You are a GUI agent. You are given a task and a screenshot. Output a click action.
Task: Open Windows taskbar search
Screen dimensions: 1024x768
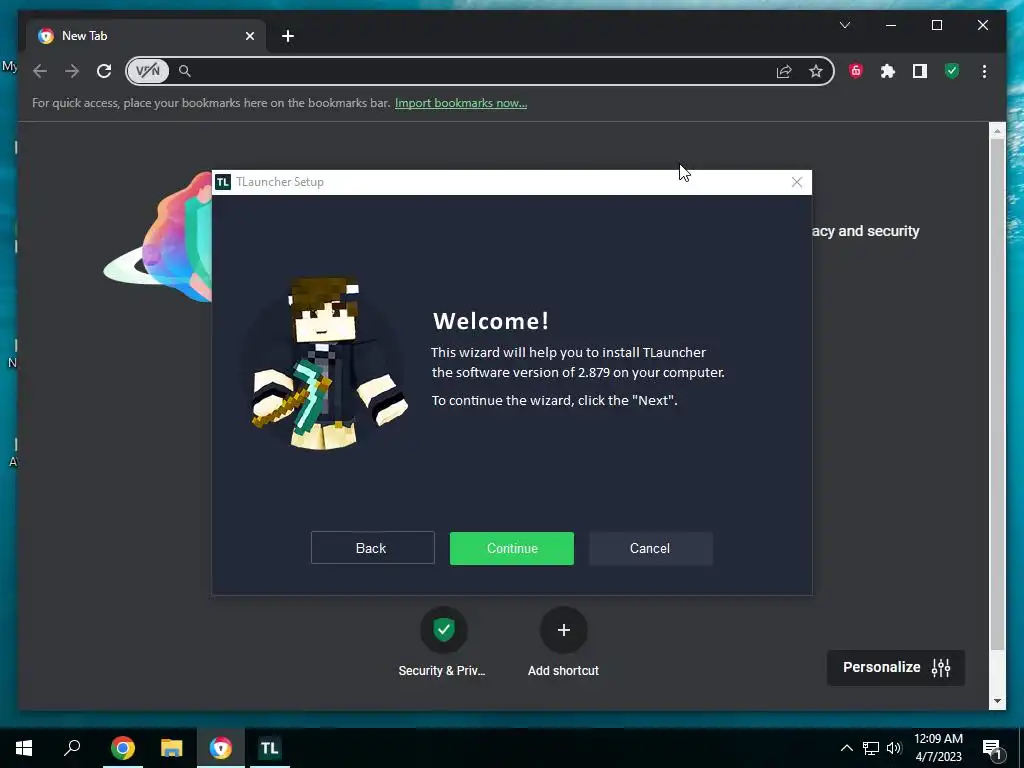click(72, 748)
